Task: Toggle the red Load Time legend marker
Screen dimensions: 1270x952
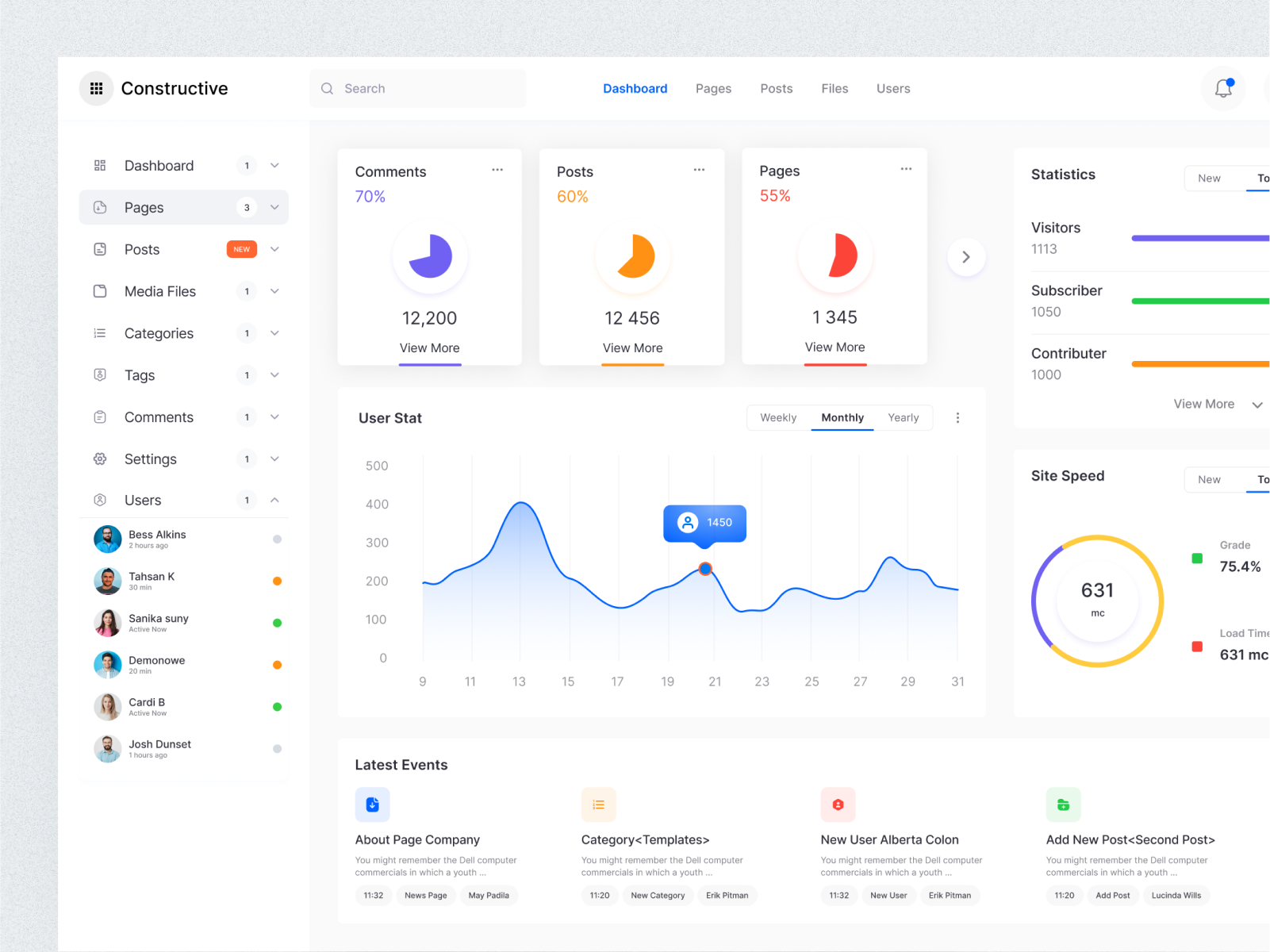Action: (1196, 647)
